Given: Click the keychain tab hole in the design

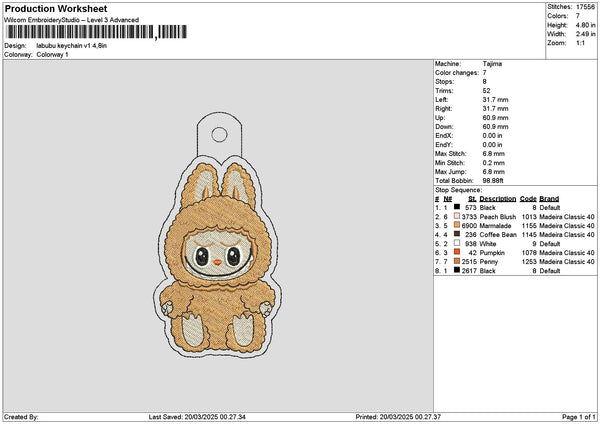Looking at the screenshot, I should pos(219,134).
